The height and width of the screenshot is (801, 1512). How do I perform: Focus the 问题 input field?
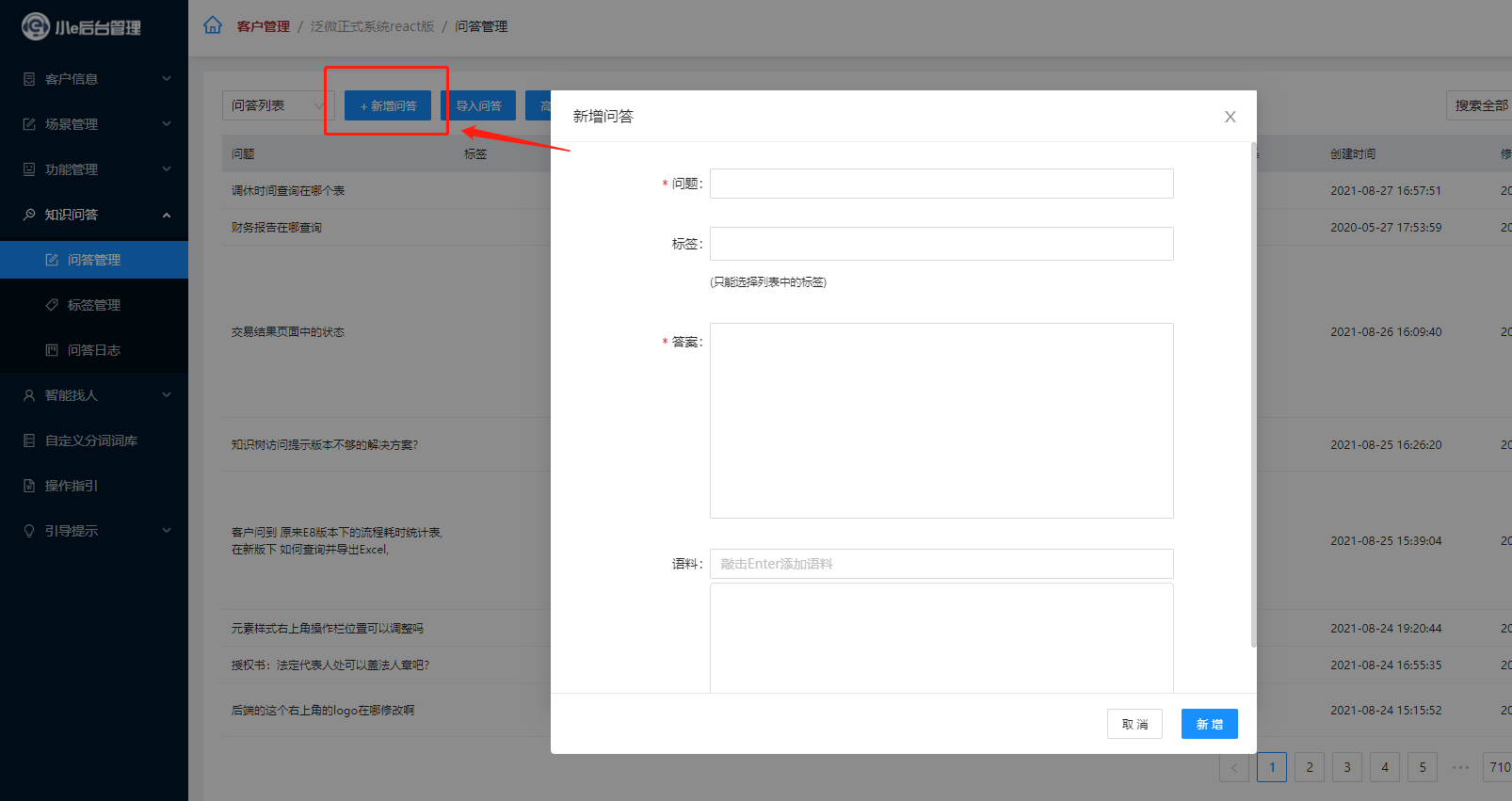pos(941,184)
